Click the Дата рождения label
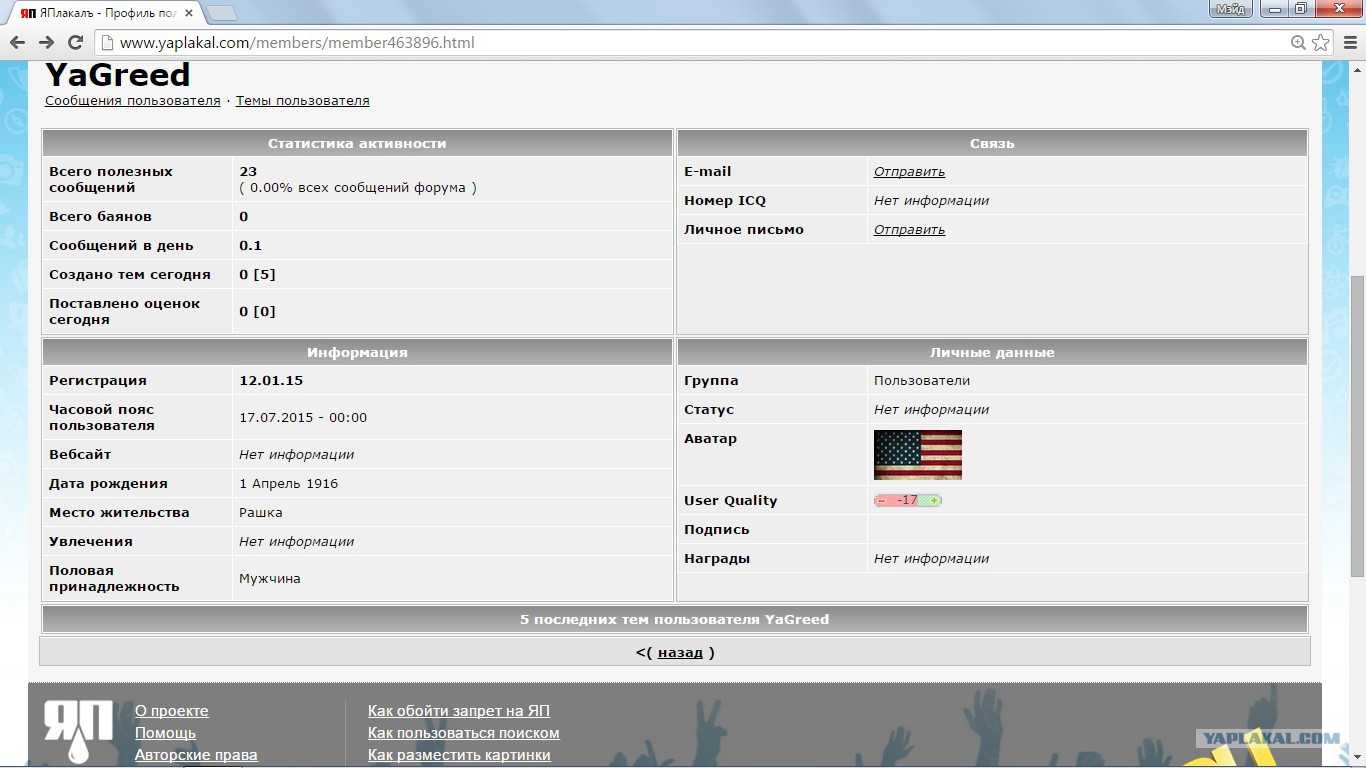This screenshot has height=768, width=1366. pos(108,483)
